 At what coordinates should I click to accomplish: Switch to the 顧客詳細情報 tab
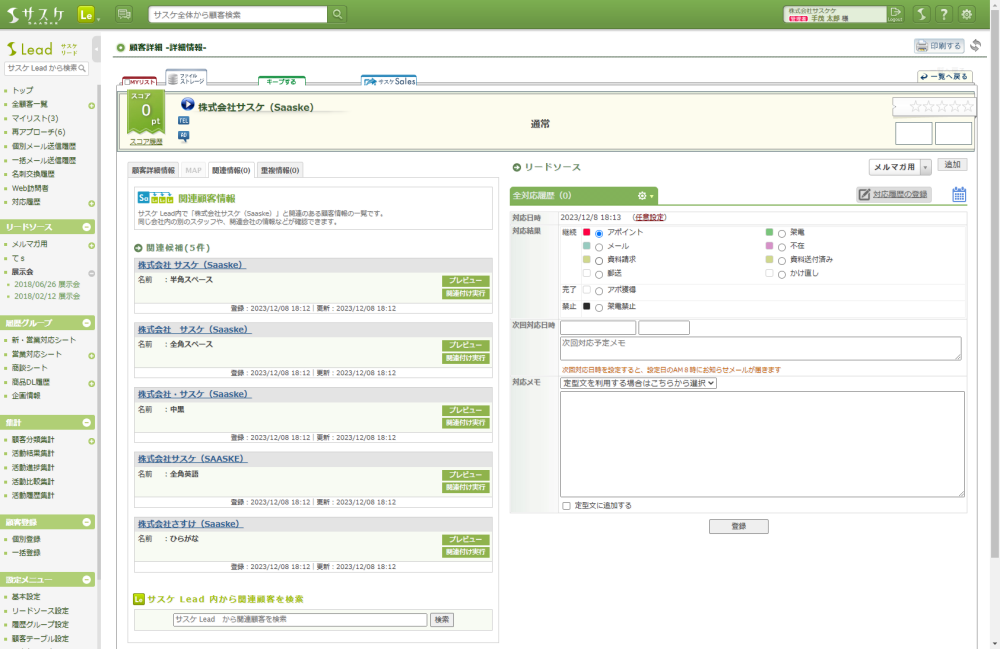tap(154, 170)
